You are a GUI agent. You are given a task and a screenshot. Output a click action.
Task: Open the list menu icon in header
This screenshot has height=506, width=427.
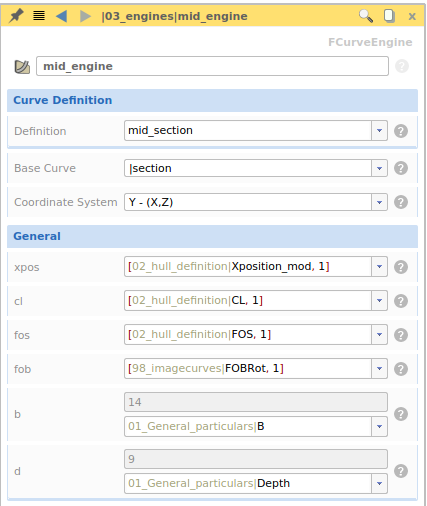tap(39, 16)
